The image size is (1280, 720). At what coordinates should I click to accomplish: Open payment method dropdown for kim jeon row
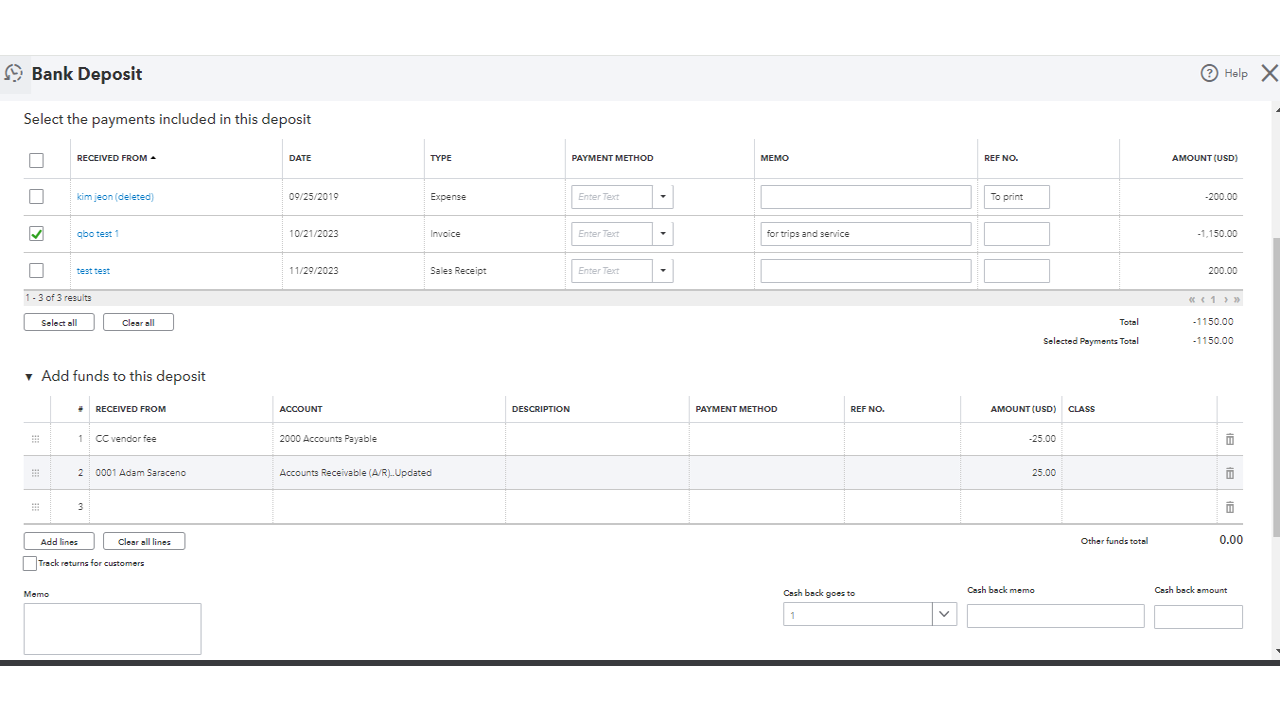[662, 197]
